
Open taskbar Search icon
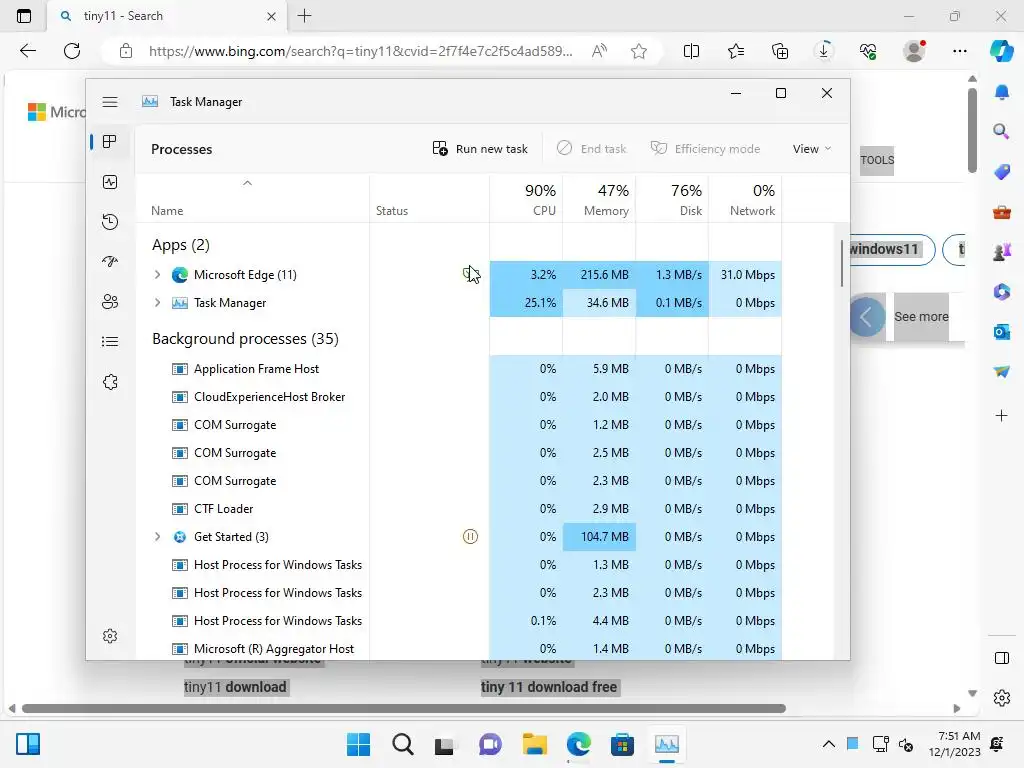pyautogui.click(x=403, y=744)
